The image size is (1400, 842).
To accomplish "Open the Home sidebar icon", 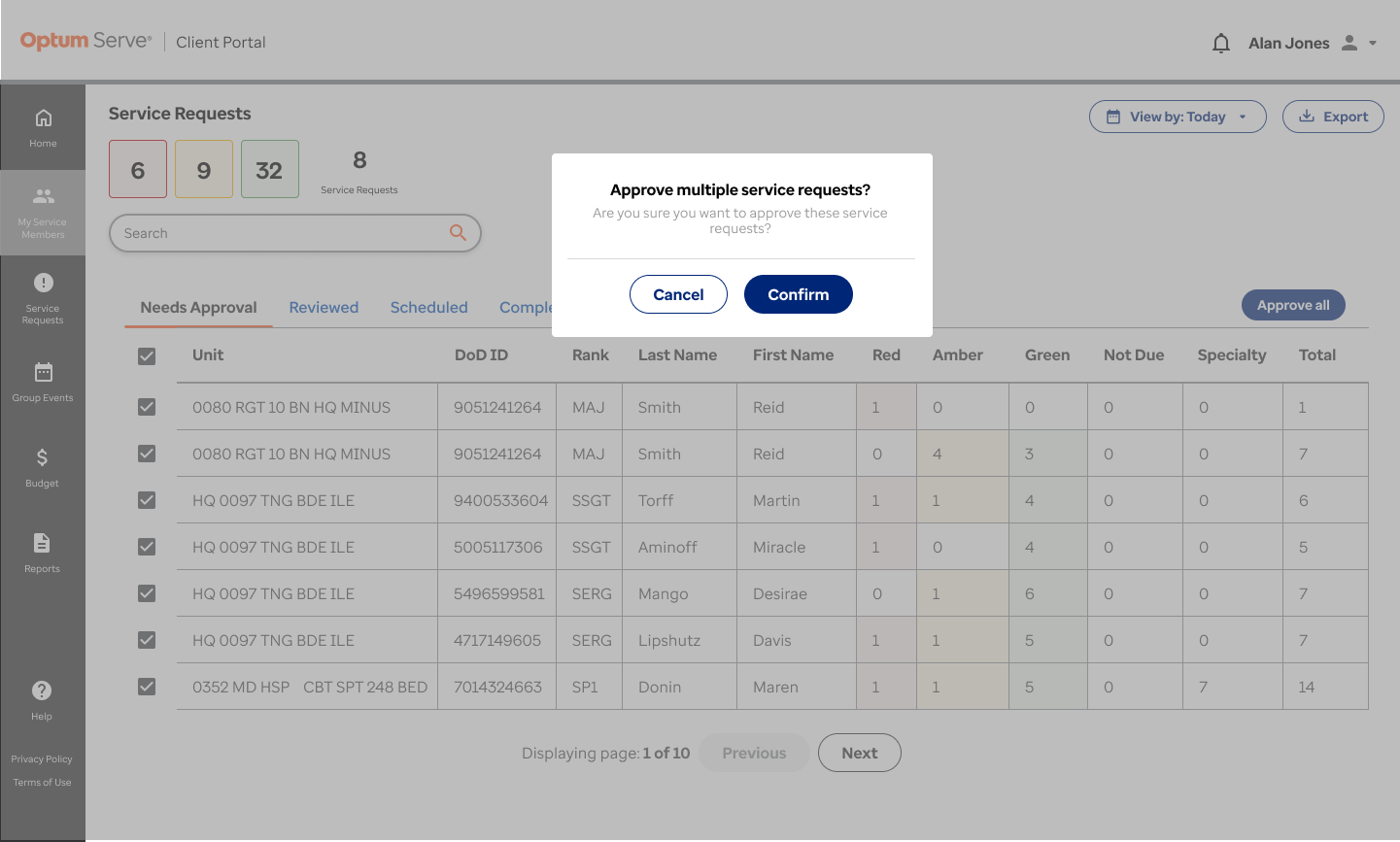I will [43, 118].
